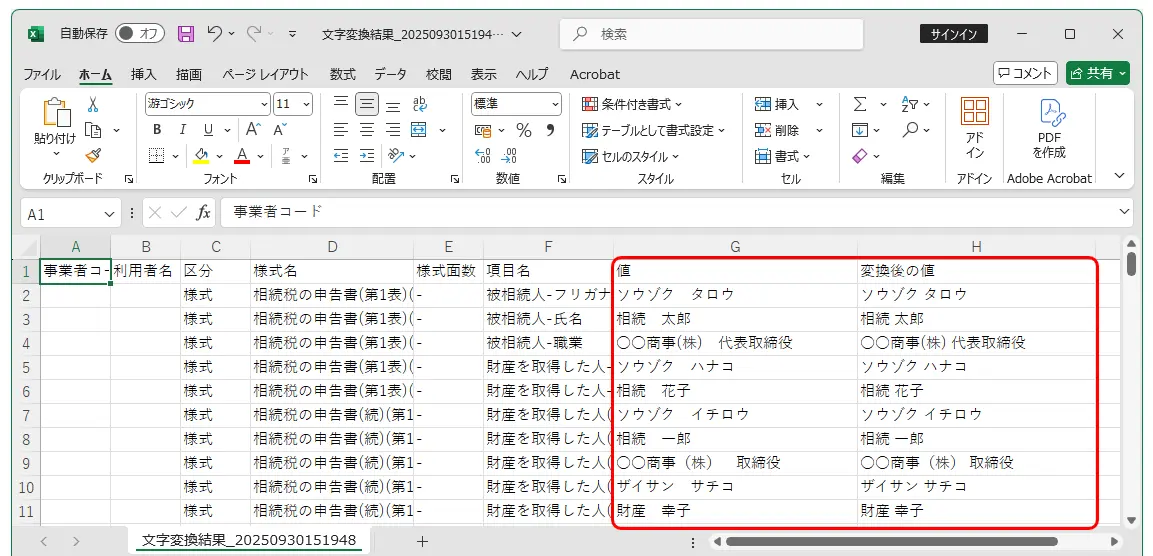Click the AutoSum sigma icon
This screenshot has height=556, width=1153.
point(859,104)
